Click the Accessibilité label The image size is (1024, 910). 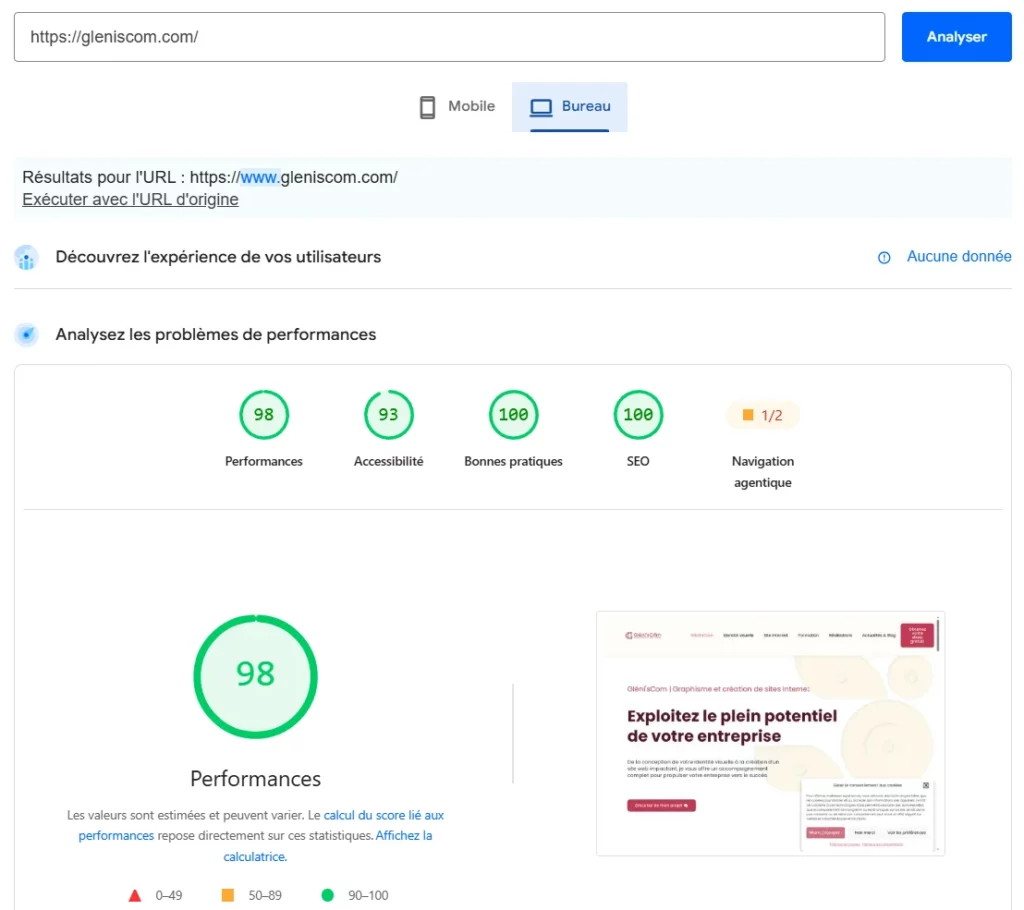coord(389,461)
